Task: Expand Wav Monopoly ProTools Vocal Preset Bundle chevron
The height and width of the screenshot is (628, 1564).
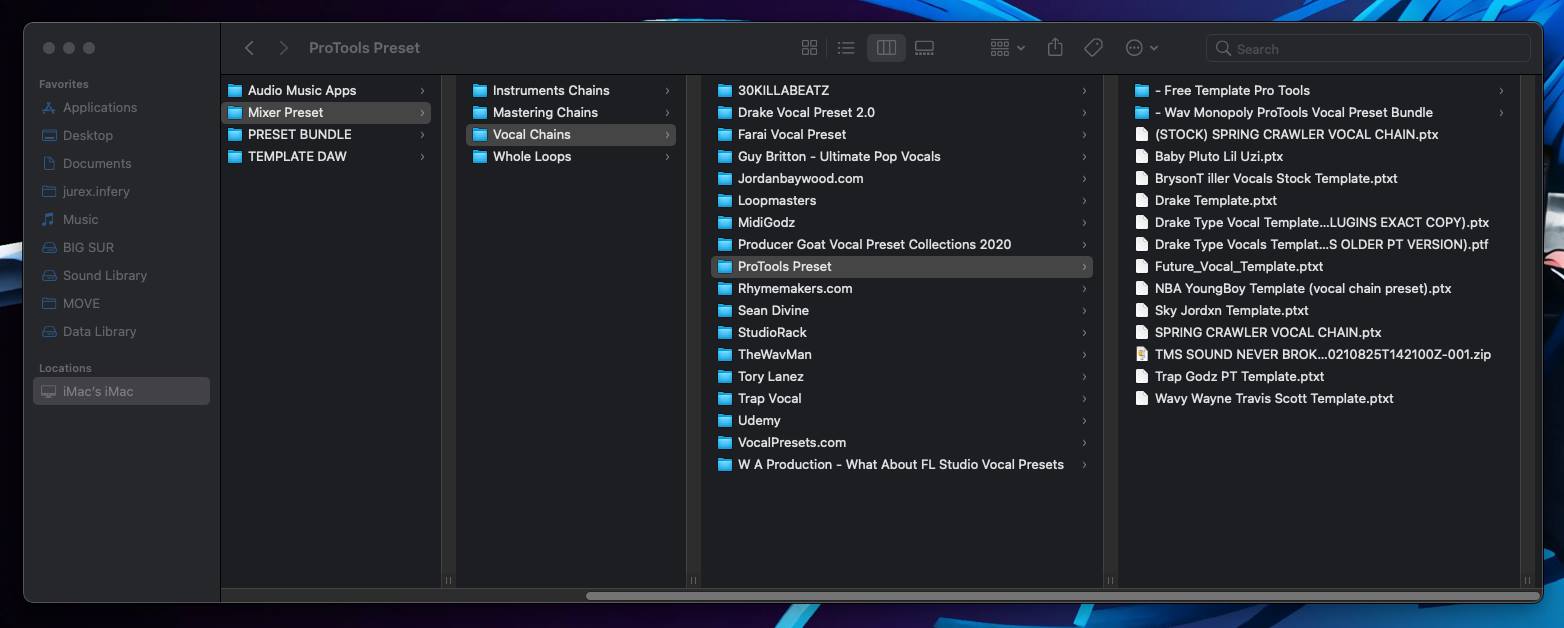Action: click(x=1501, y=112)
